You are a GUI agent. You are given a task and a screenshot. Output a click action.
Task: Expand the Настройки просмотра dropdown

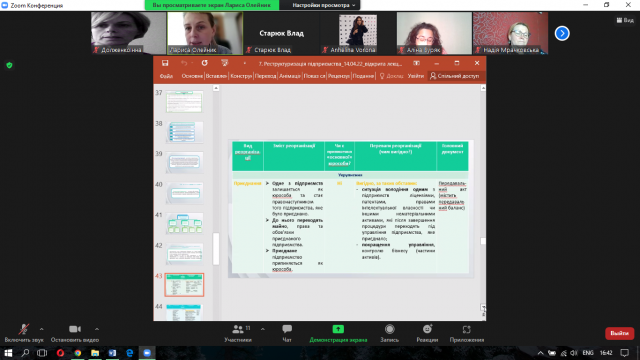(323, 5)
